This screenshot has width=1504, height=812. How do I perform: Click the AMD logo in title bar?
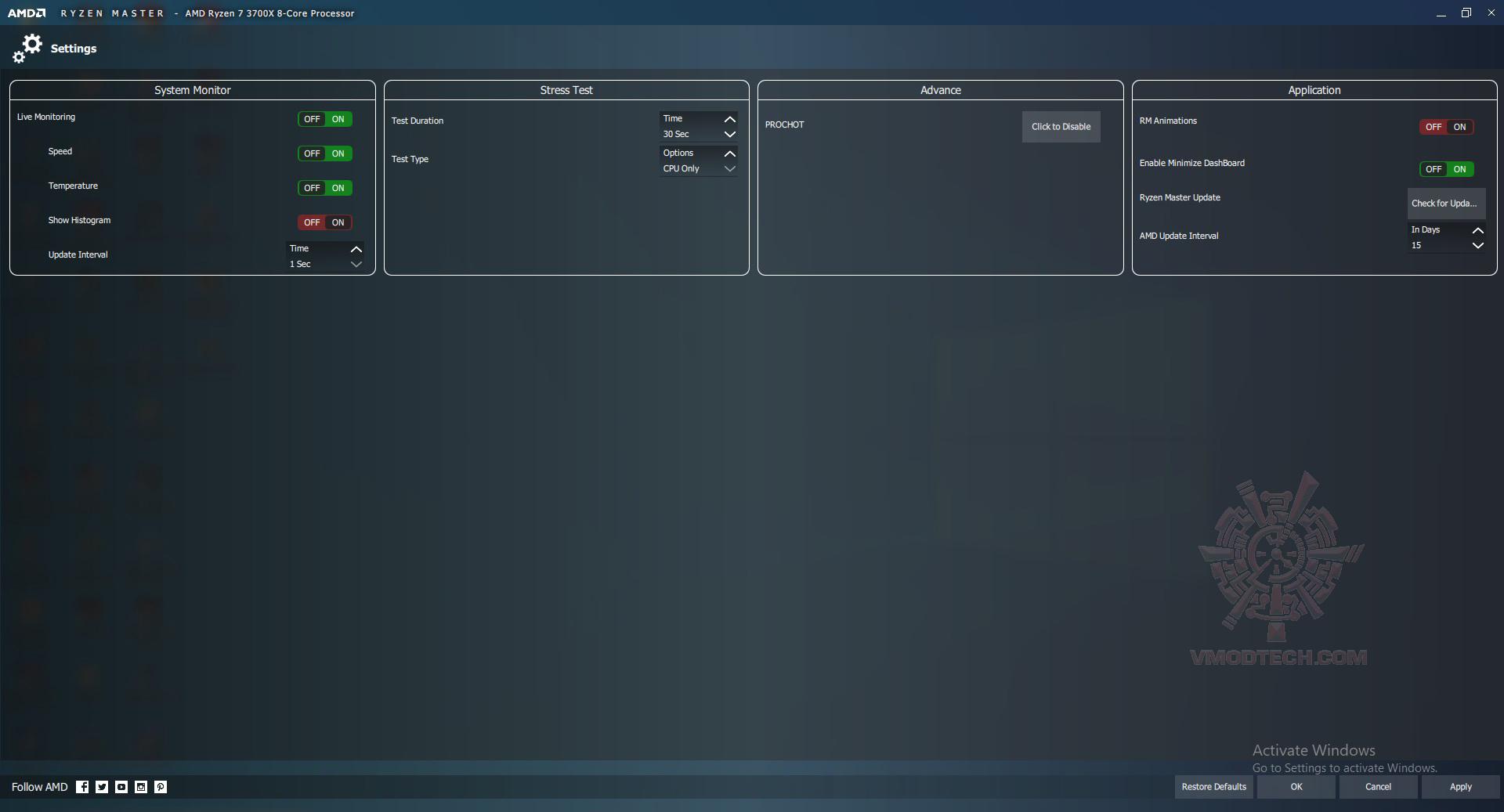[27, 13]
